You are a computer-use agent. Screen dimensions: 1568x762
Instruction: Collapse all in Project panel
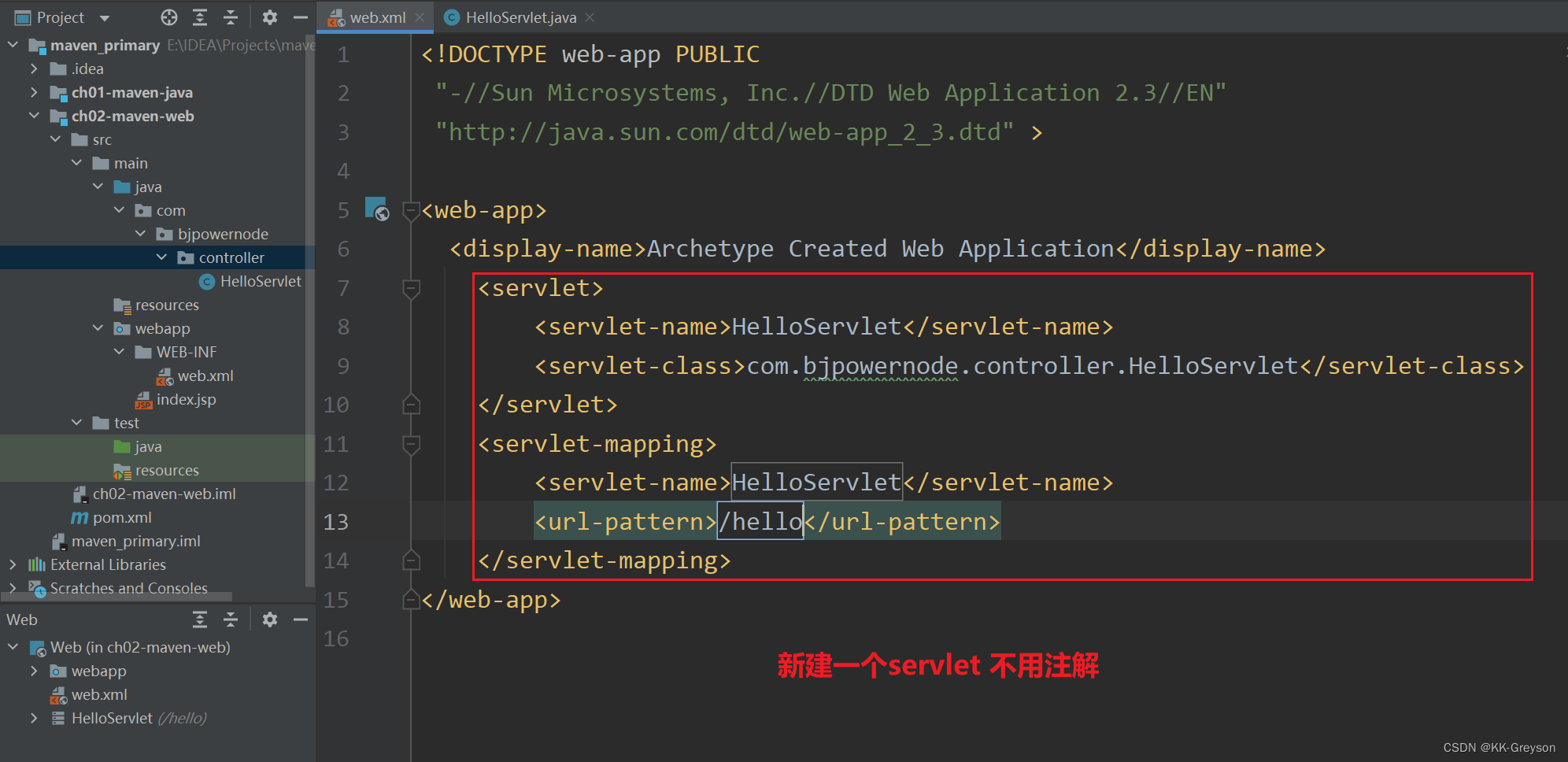click(231, 17)
